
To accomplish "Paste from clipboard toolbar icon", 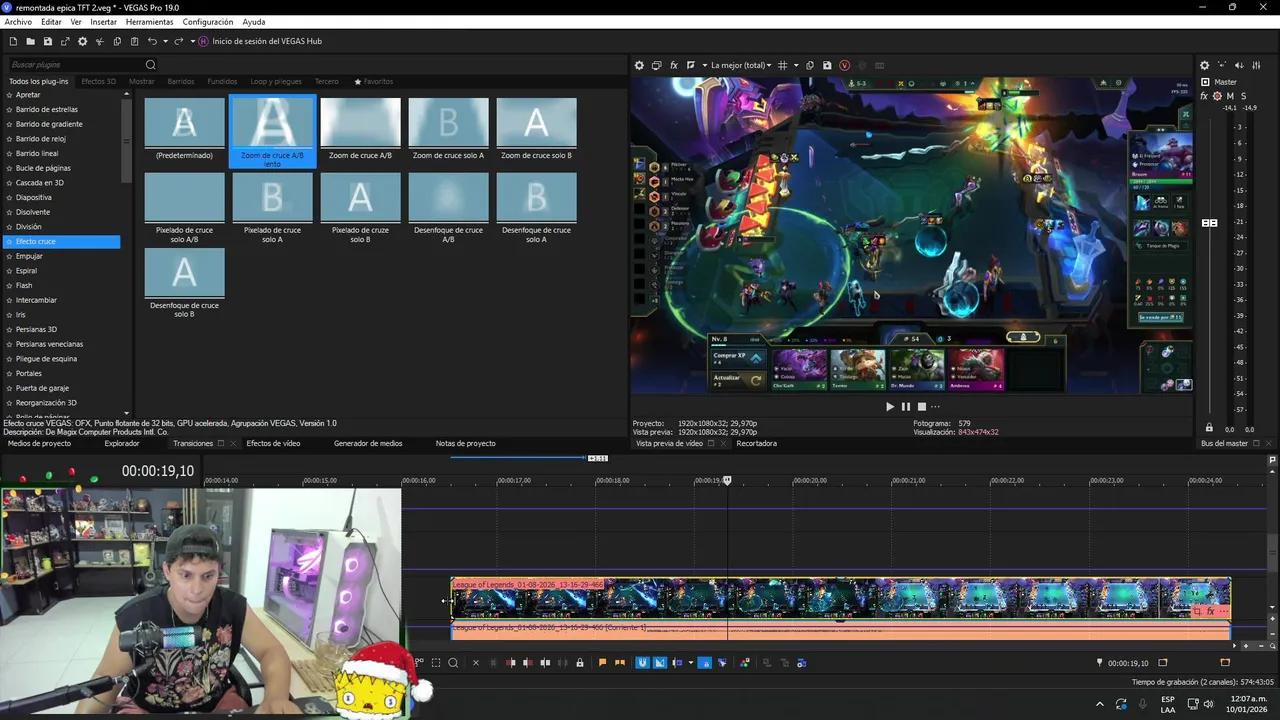I will [134, 41].
